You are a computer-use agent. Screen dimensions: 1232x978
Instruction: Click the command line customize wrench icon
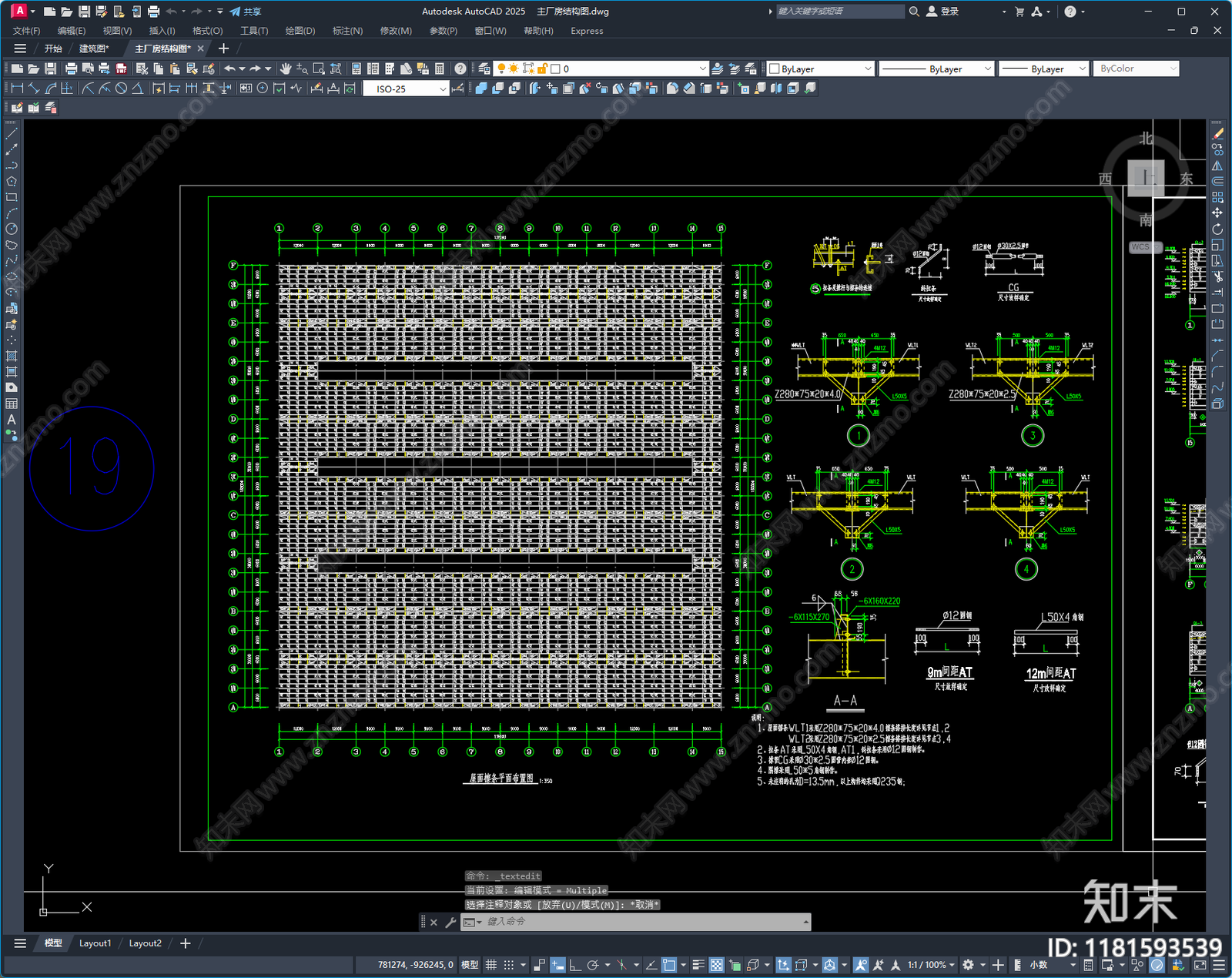450,922
